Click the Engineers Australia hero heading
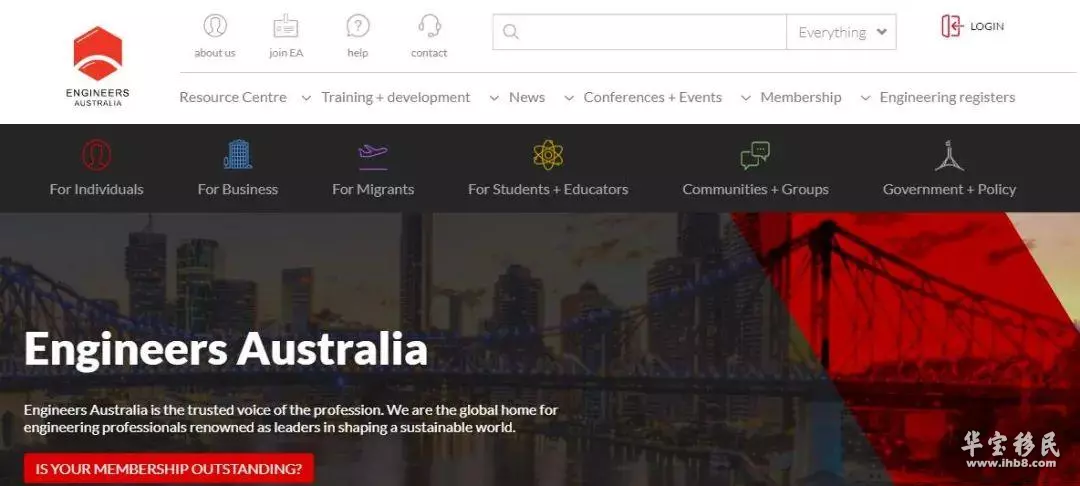 click(x=226, y=350)
